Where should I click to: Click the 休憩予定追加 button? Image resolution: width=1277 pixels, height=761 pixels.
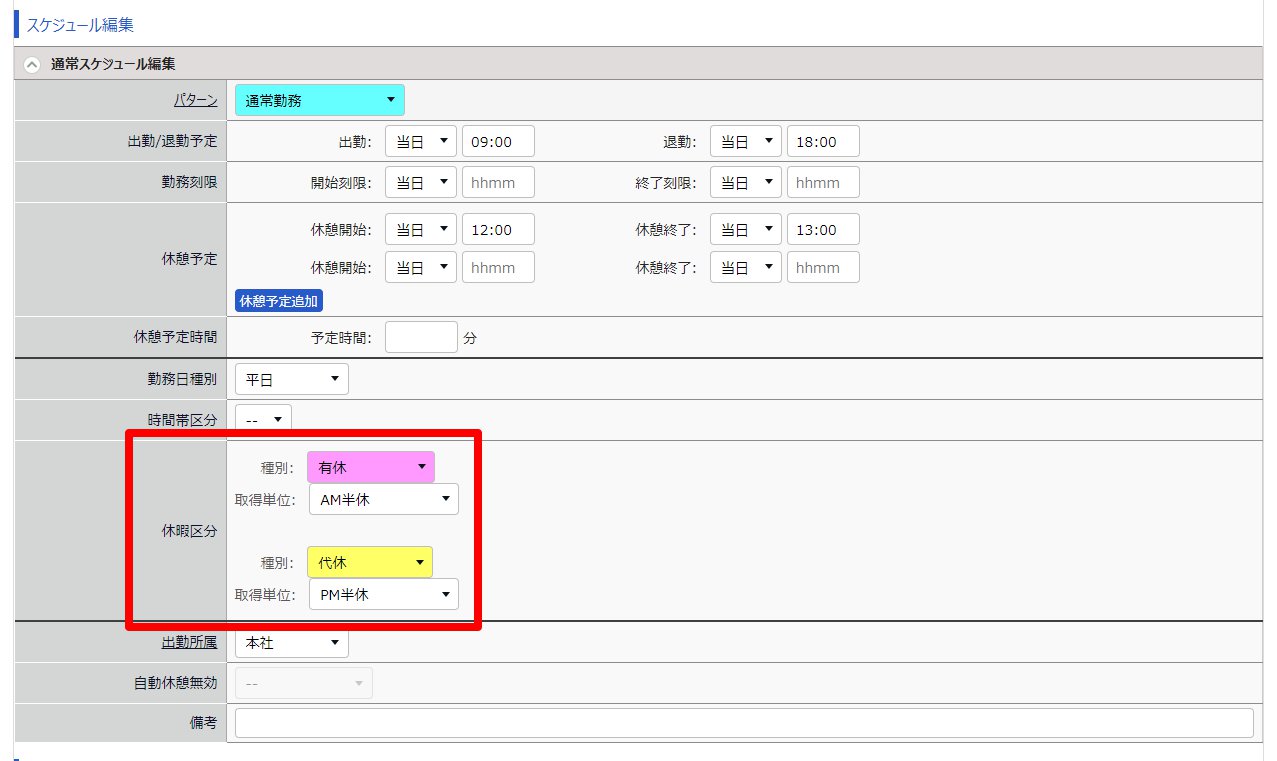pyautogui.click(x=280, y=301)
